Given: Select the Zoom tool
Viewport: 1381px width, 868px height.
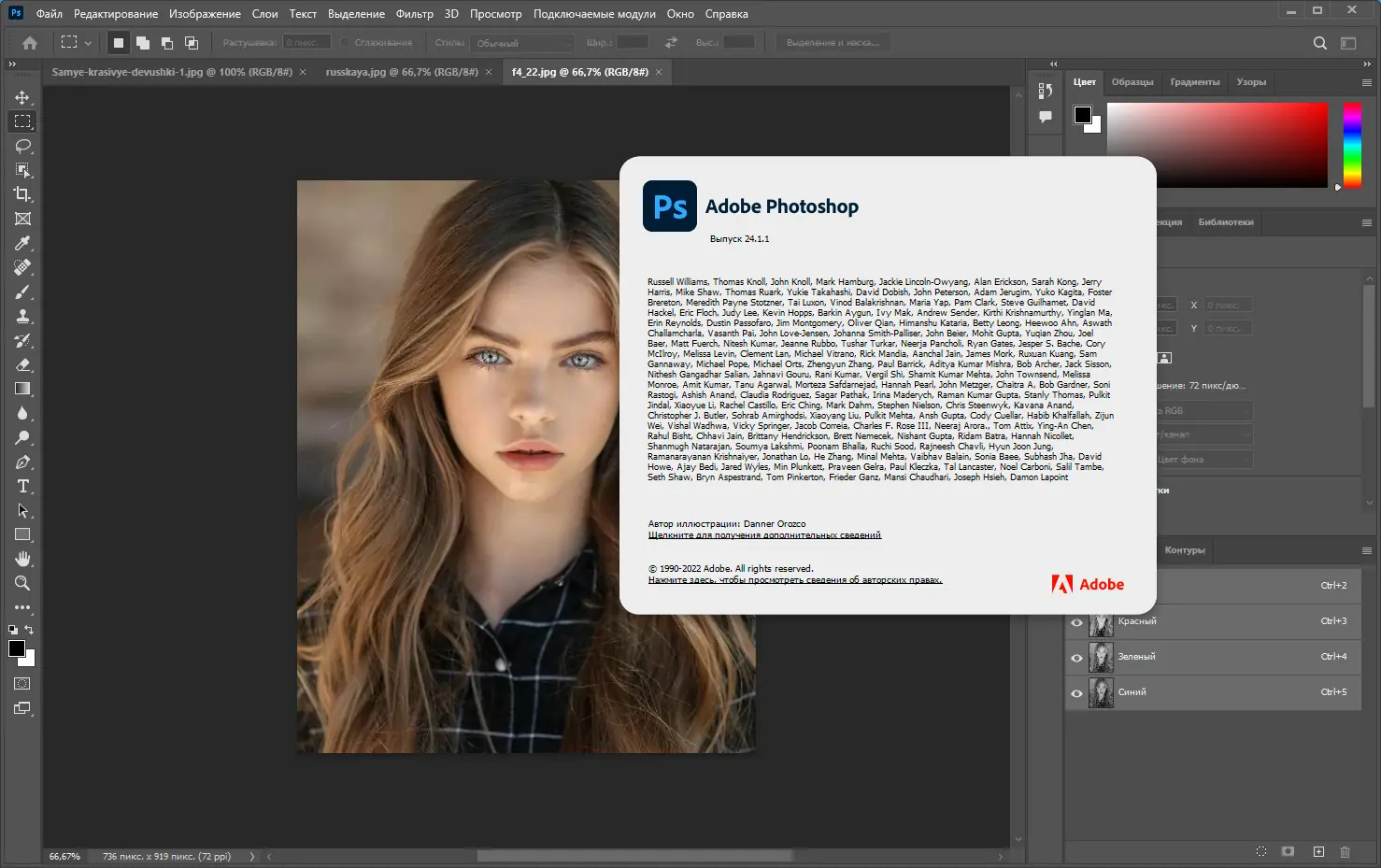Looking at the screenshot, I should click(x=22, y=583).
